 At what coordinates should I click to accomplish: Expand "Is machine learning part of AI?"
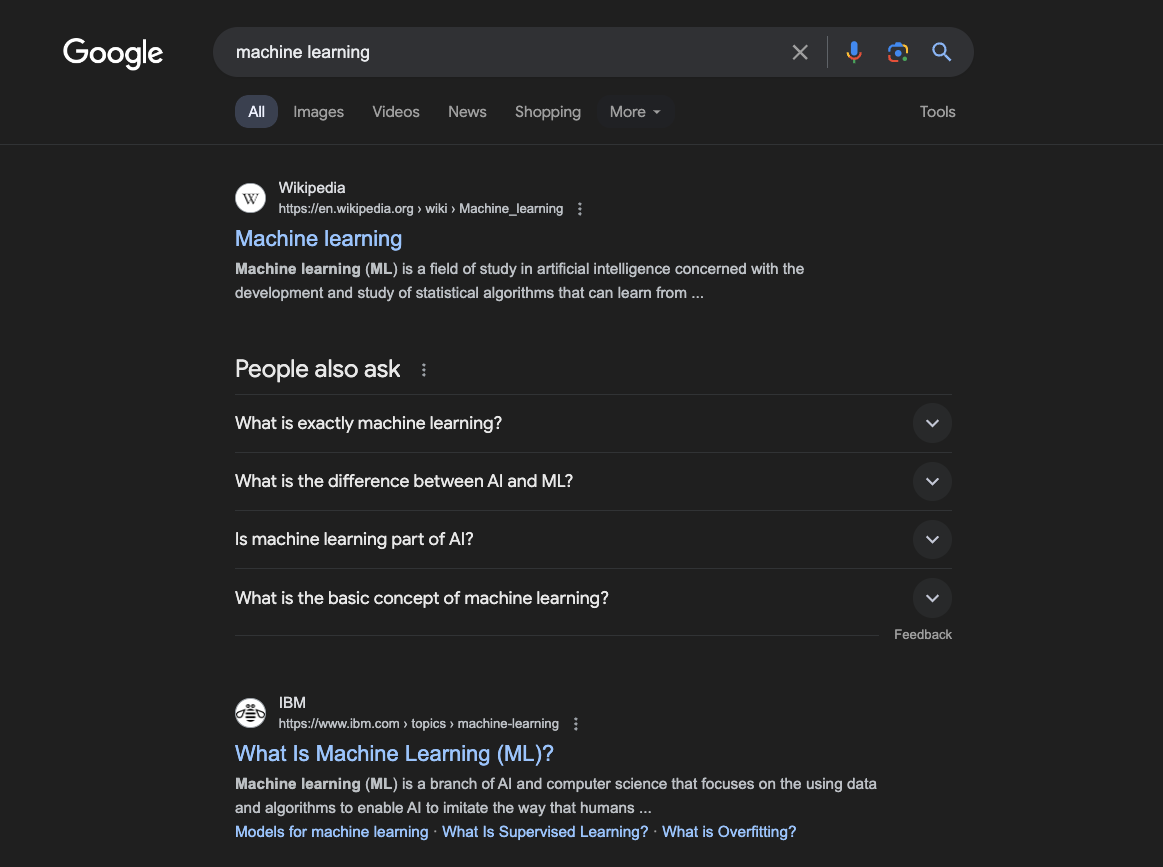(x=593, y=539)
